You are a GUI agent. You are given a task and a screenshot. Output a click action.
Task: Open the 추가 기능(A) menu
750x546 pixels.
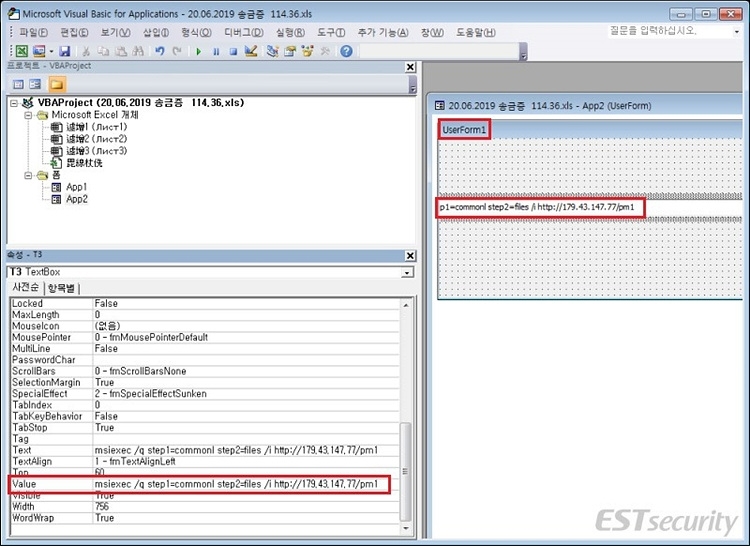pyautogui.click(x=383, y=33)
